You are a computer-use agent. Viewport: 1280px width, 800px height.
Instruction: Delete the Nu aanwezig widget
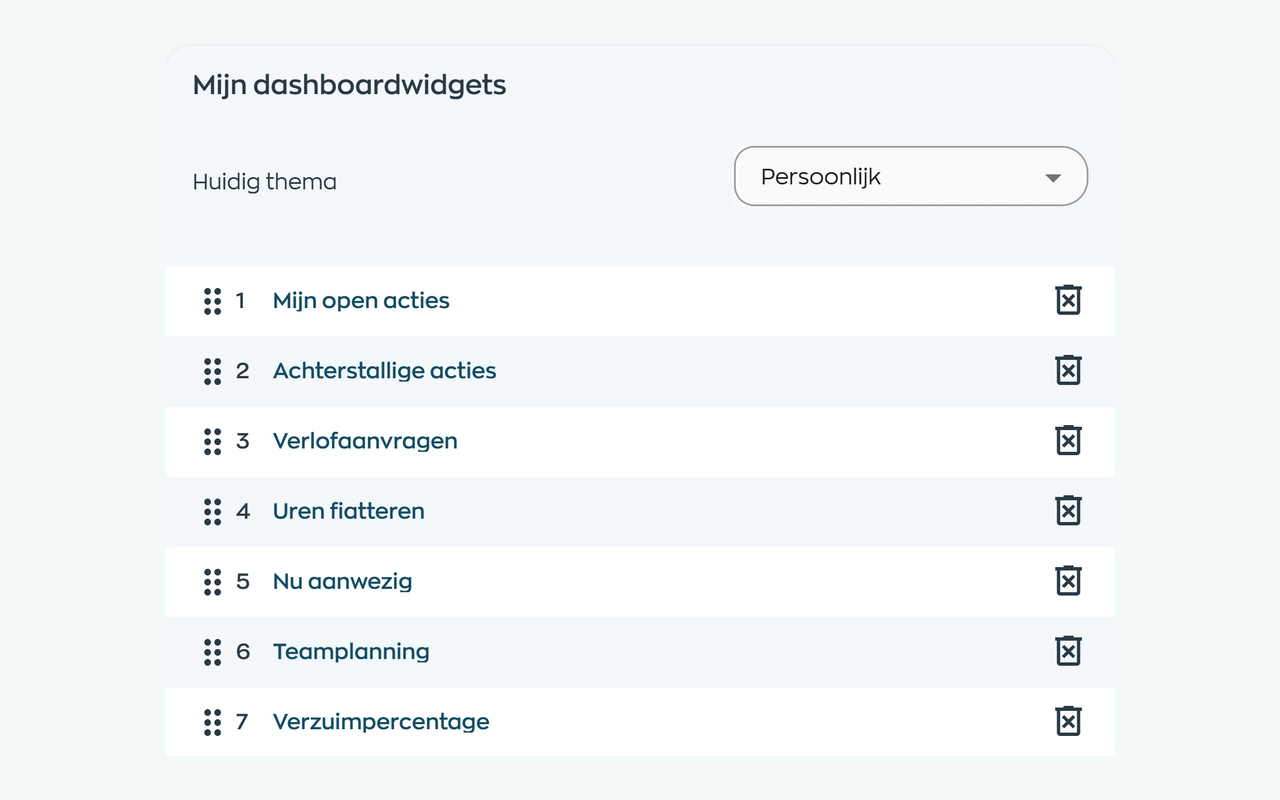1068,580
